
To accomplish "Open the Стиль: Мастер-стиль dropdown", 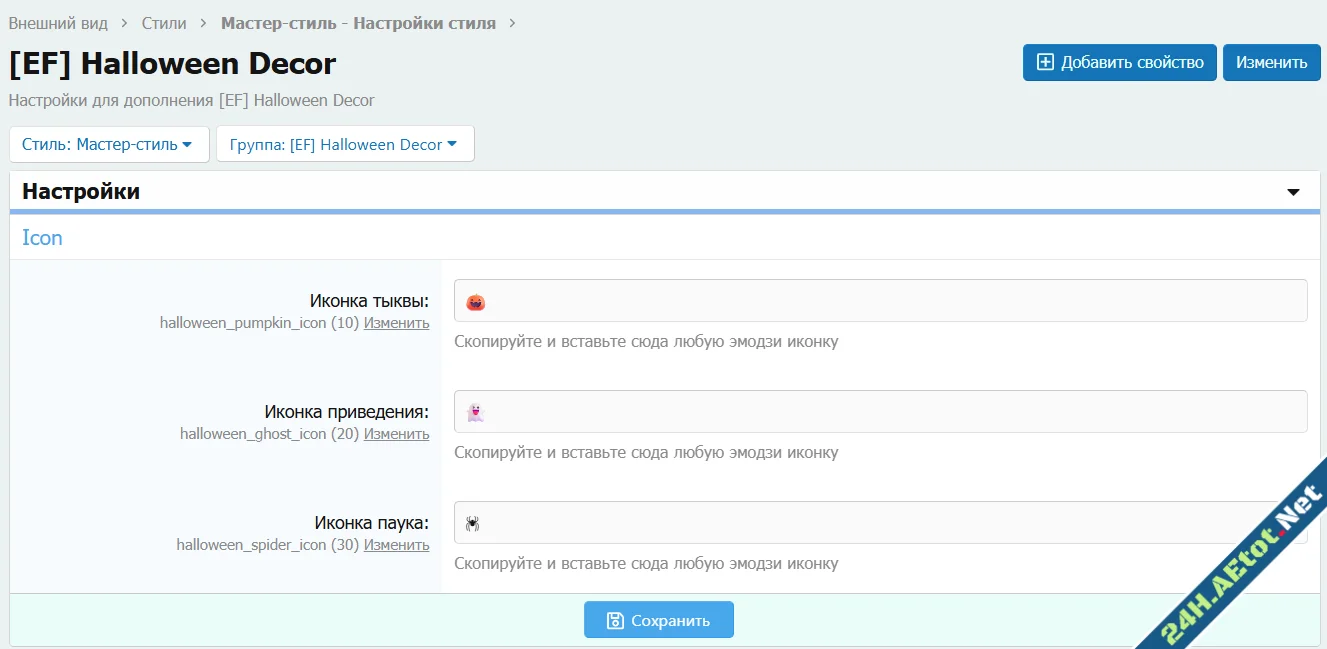I will (108, 144).
